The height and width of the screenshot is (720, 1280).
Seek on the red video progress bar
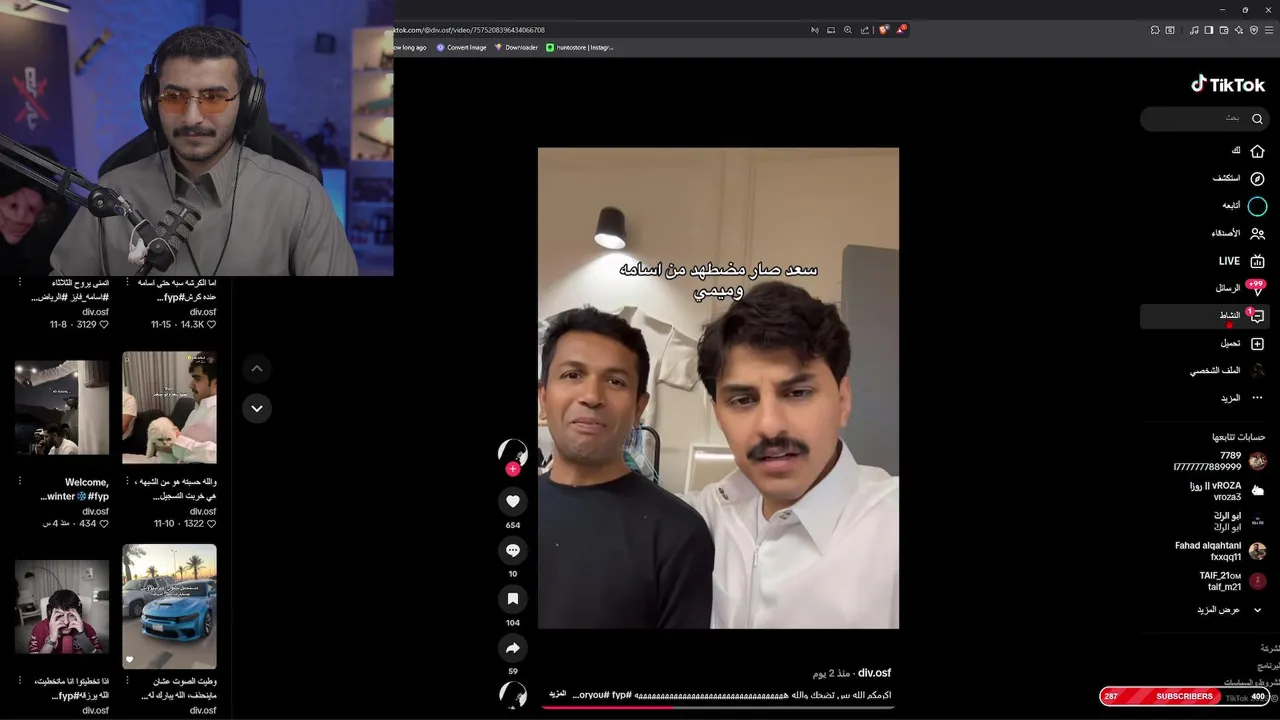coord(718,707)
